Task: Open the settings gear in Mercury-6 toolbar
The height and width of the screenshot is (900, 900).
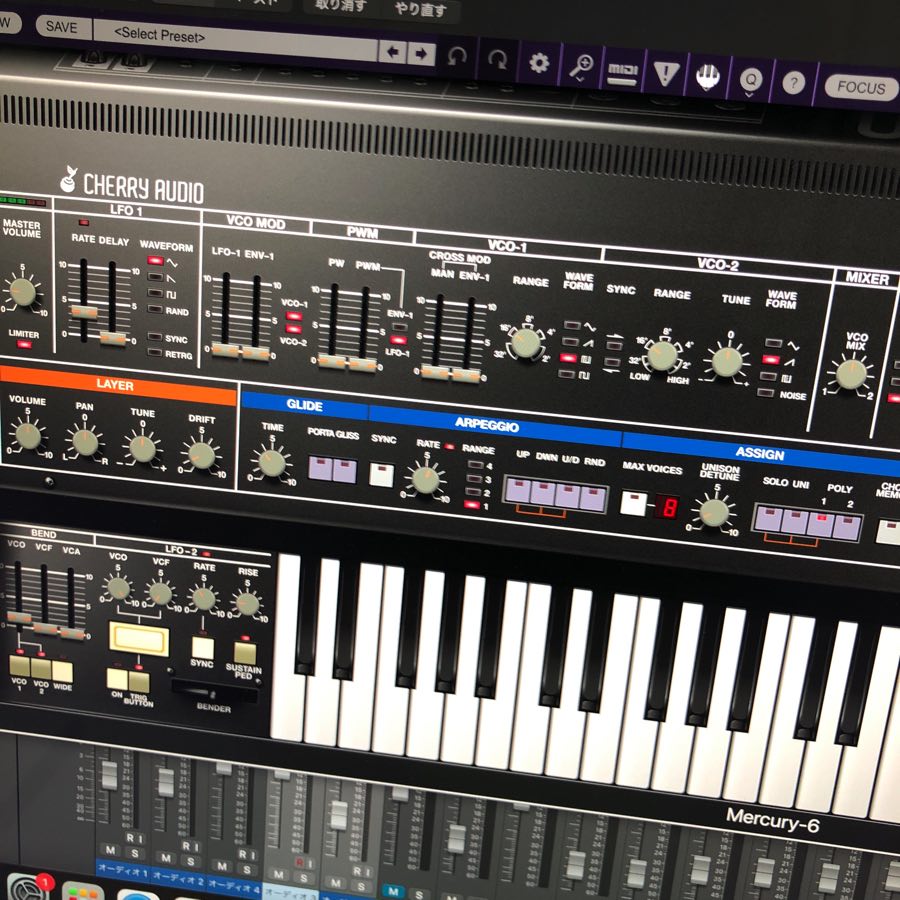Action: click(x=538, y=63)
